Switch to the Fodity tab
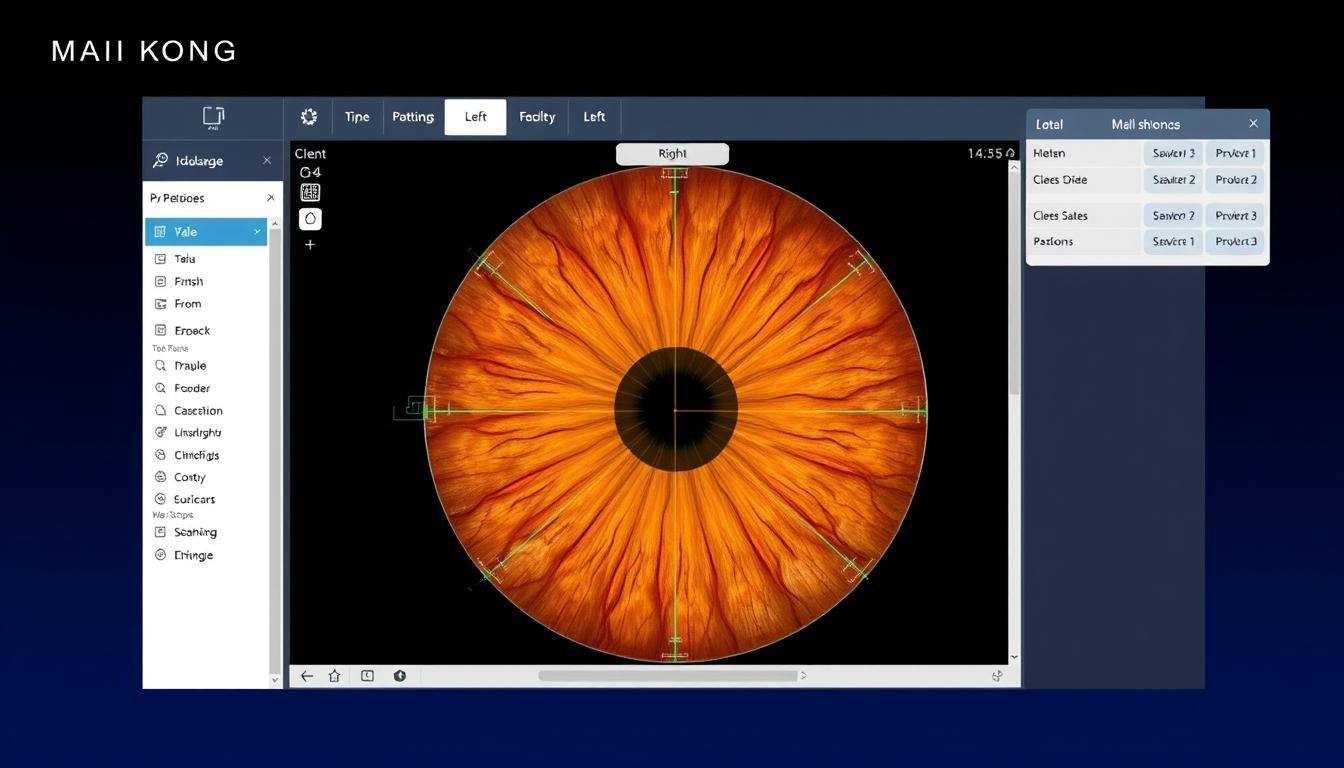Viewport: 1344px width, 768px height. (537, 116)
